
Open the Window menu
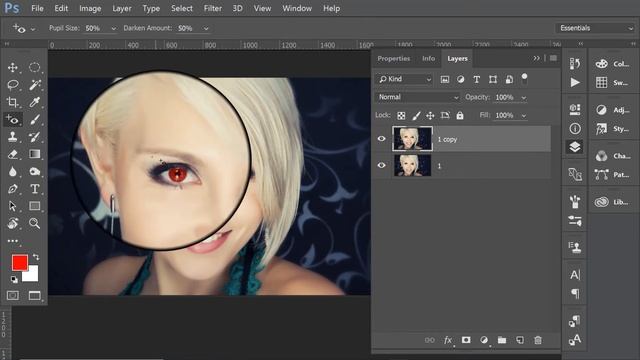(297, 8)
